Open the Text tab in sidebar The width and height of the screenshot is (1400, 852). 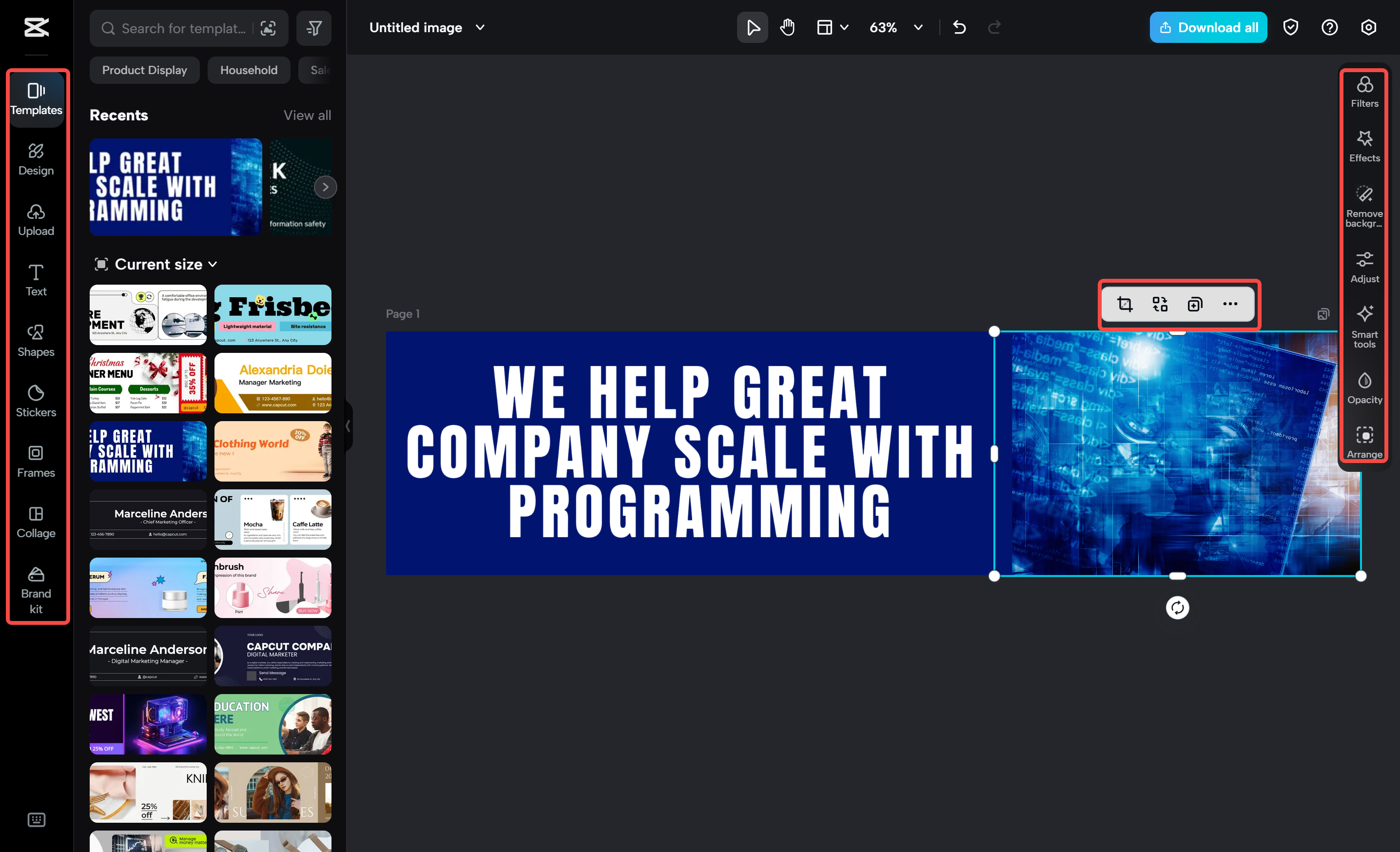tap(36, 280)
